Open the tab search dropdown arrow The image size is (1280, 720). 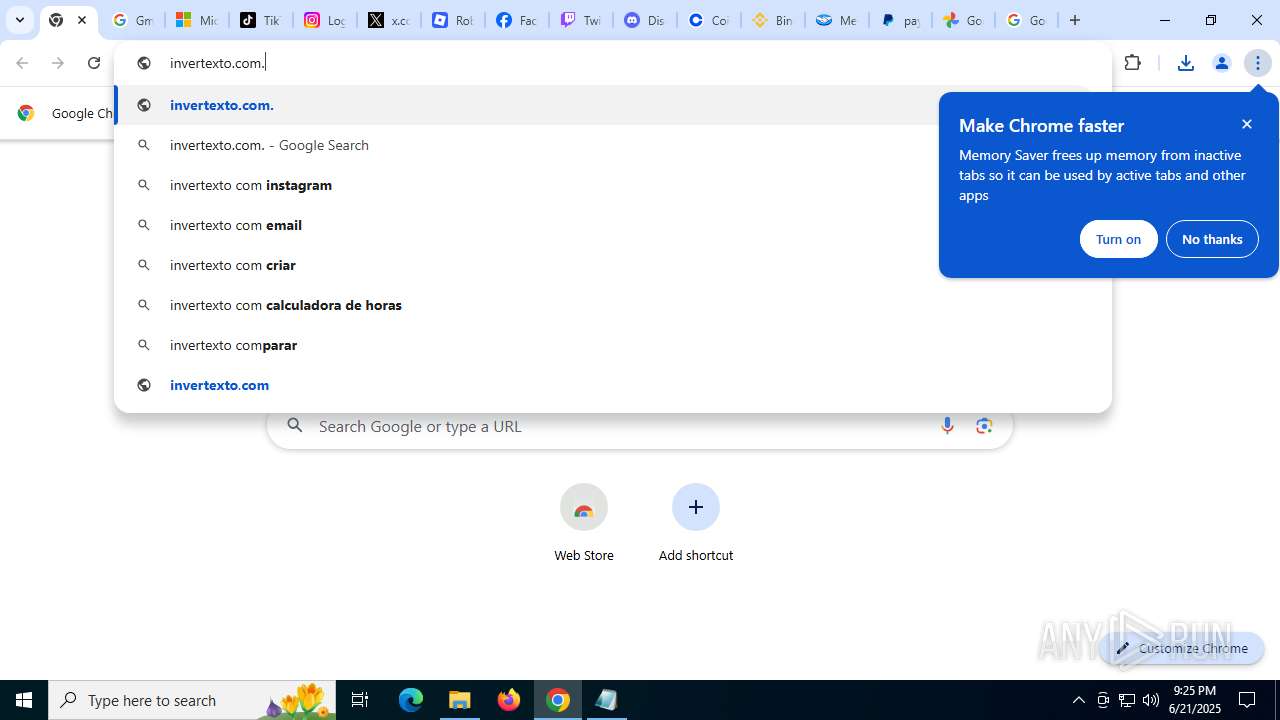pyautogui.click(x=19, y=20)
